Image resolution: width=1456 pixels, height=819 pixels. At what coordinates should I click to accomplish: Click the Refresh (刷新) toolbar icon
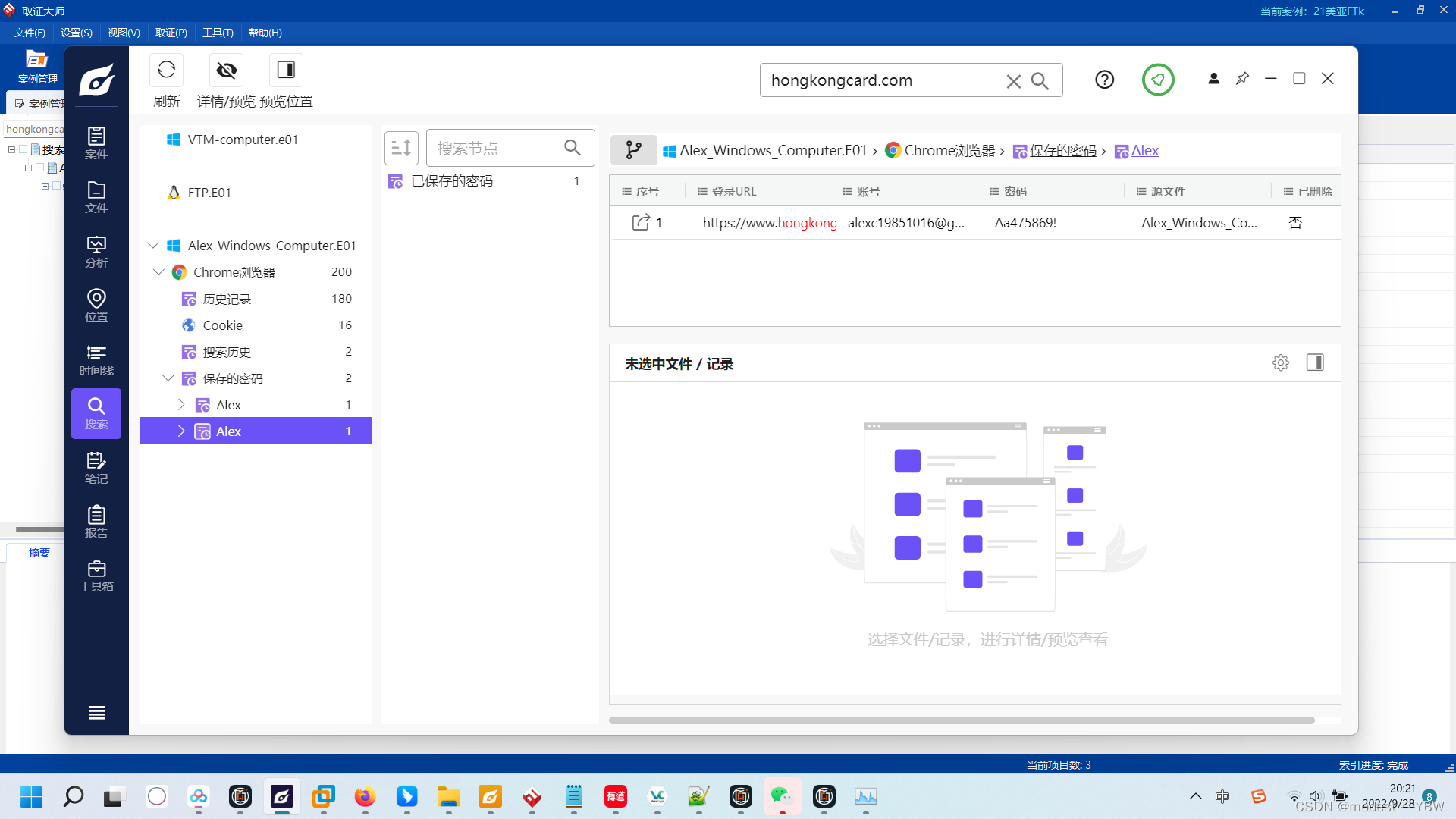point(166,71)
